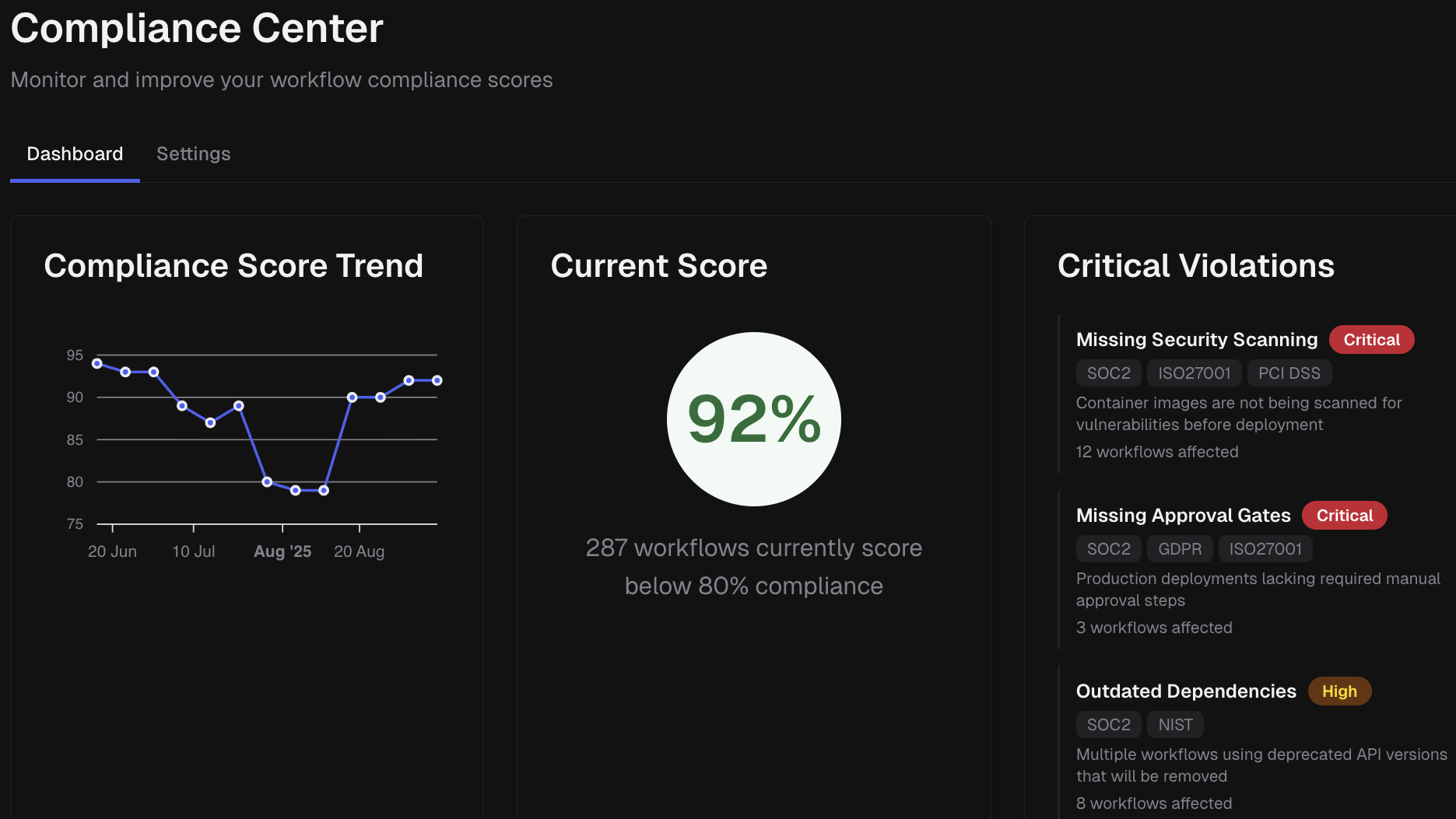Screen dimensions: 1456x819
Task: Click the last data point on trend chart
Action: (437, 380)
